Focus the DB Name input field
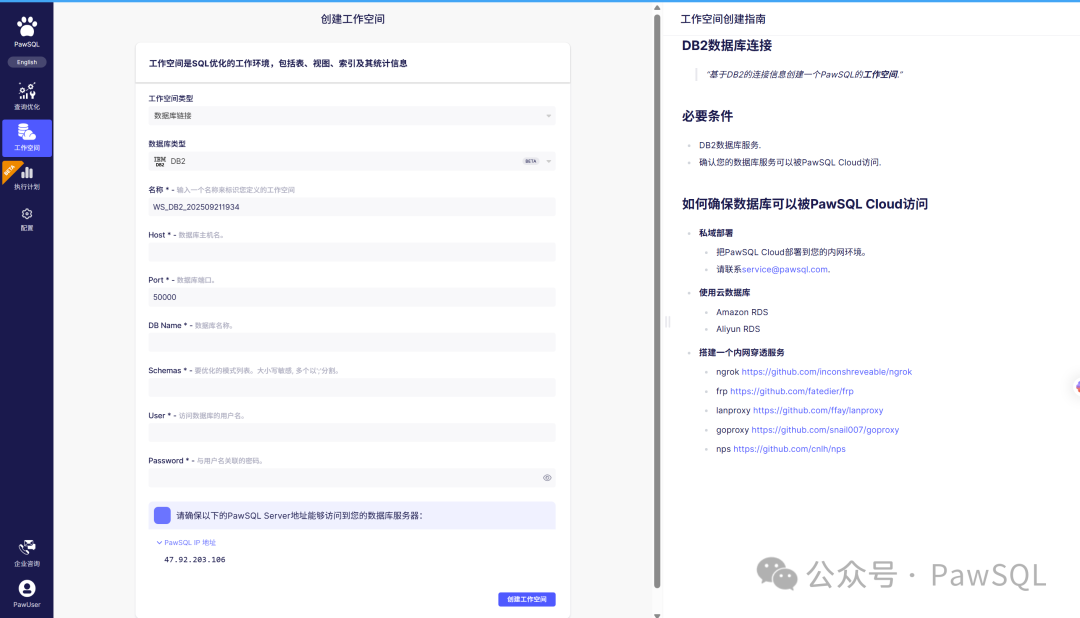This screenshot has height=618, width=1080. click(x=351, y=342)
